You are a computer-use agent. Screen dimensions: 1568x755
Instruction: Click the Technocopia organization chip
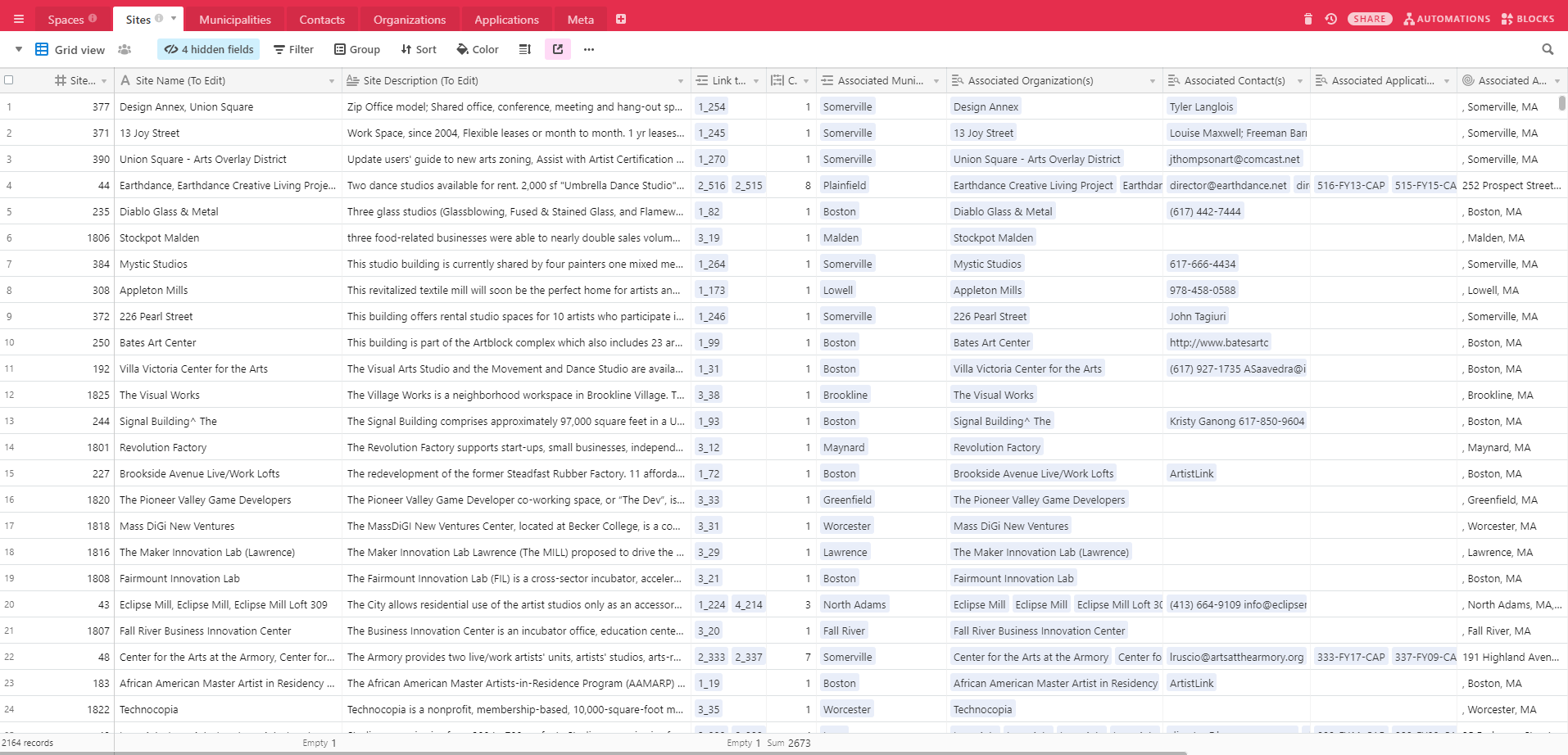(x=982, y=709)
